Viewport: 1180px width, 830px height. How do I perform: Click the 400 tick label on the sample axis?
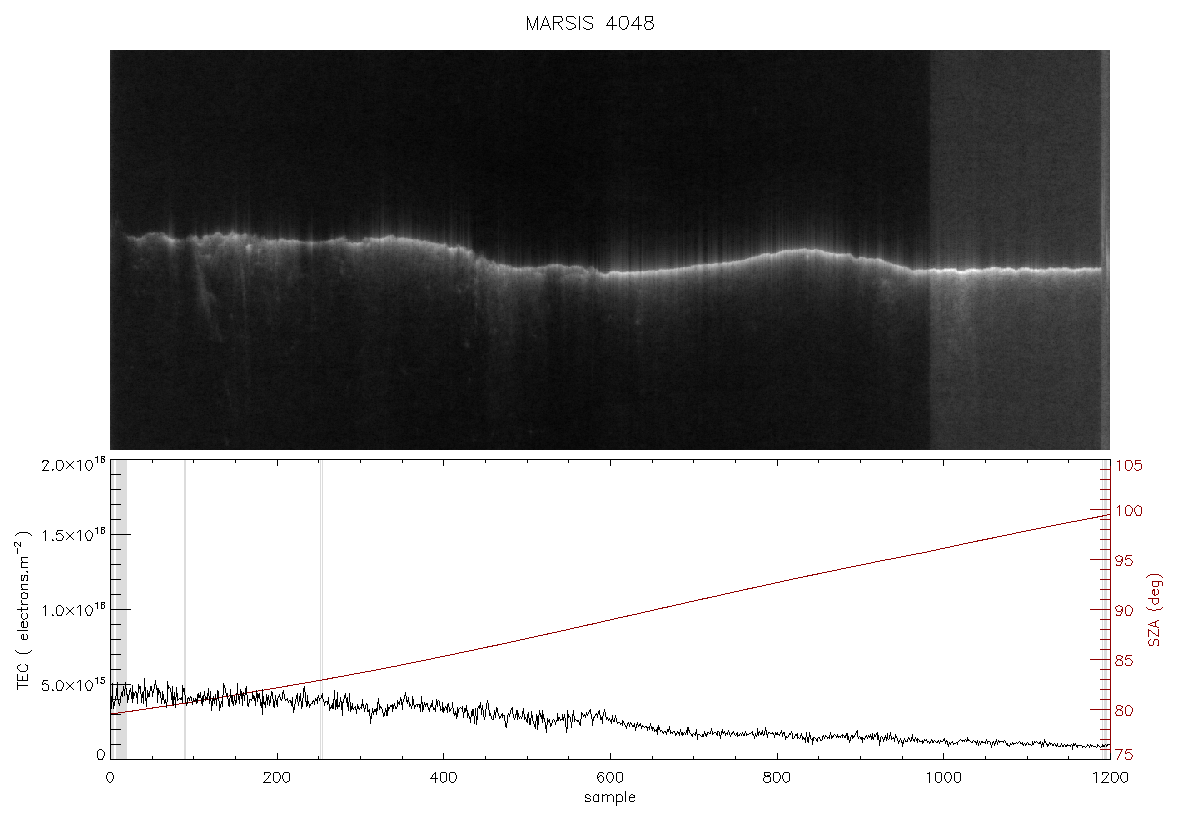click(x=443, y=778)
